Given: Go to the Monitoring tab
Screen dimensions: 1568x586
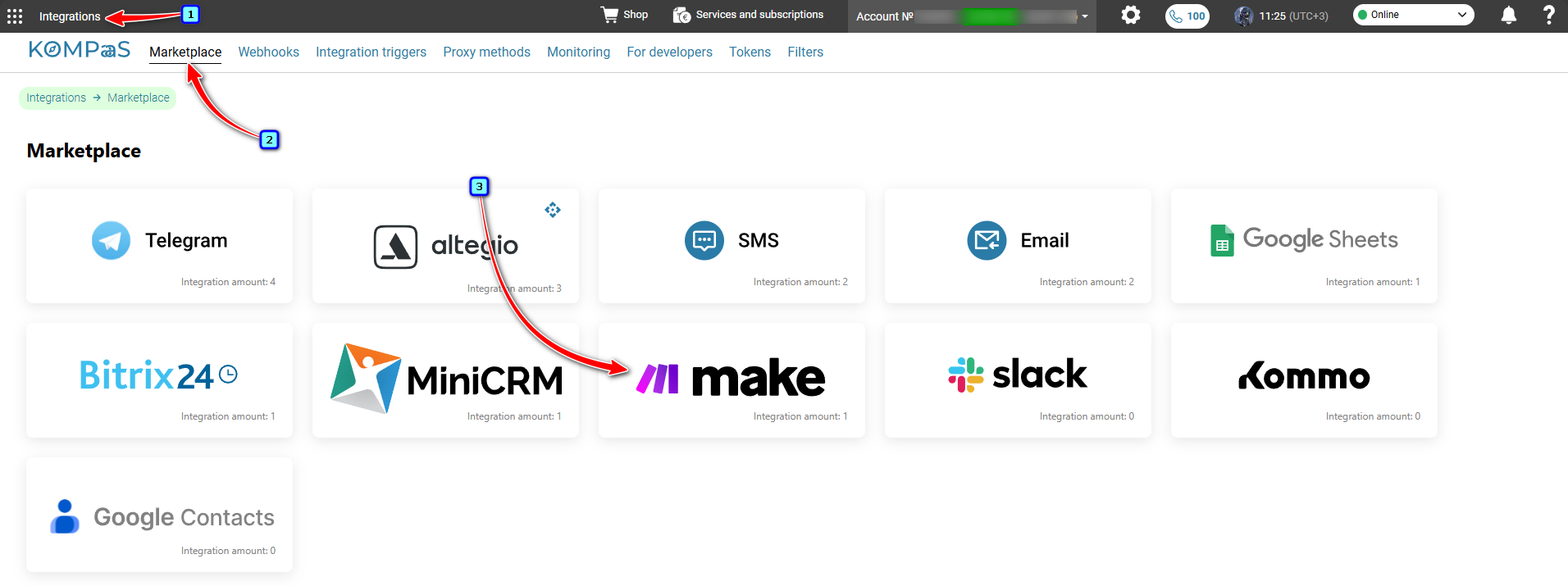Looking at the screenshot, I should point(578,52).
